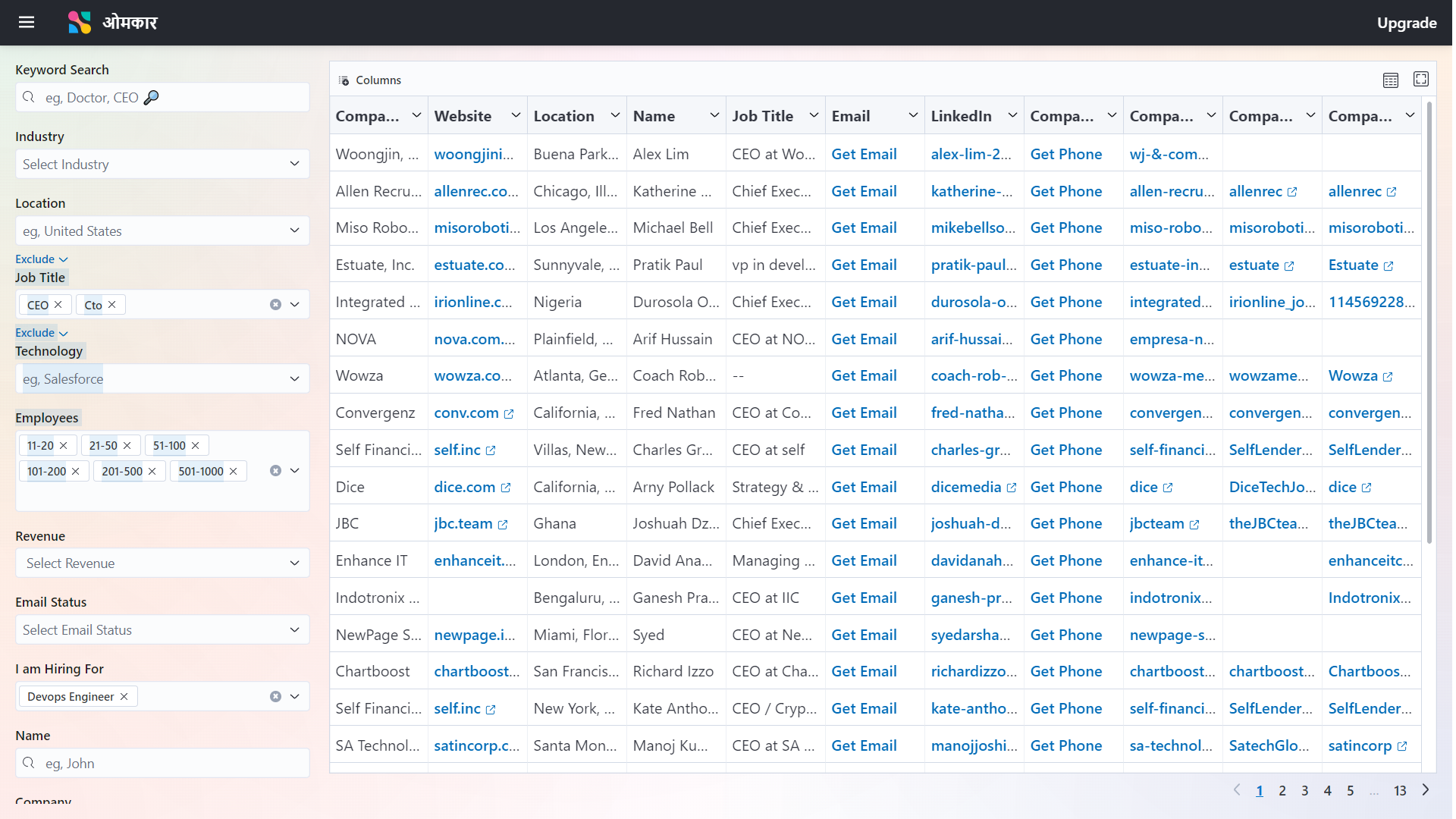Open Job Title column header menu
The image size is (1456, 819).
coord(814,115)
